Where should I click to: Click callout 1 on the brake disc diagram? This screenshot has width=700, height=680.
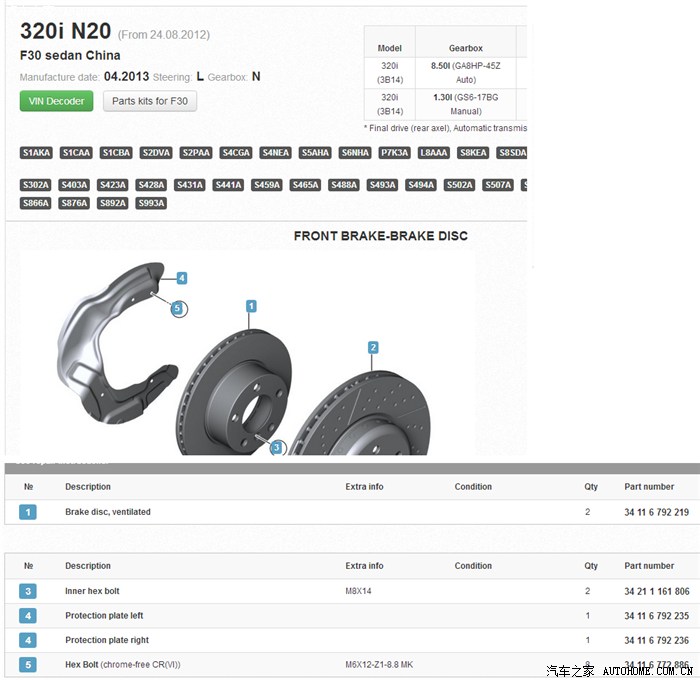click(x=252, y=306)
